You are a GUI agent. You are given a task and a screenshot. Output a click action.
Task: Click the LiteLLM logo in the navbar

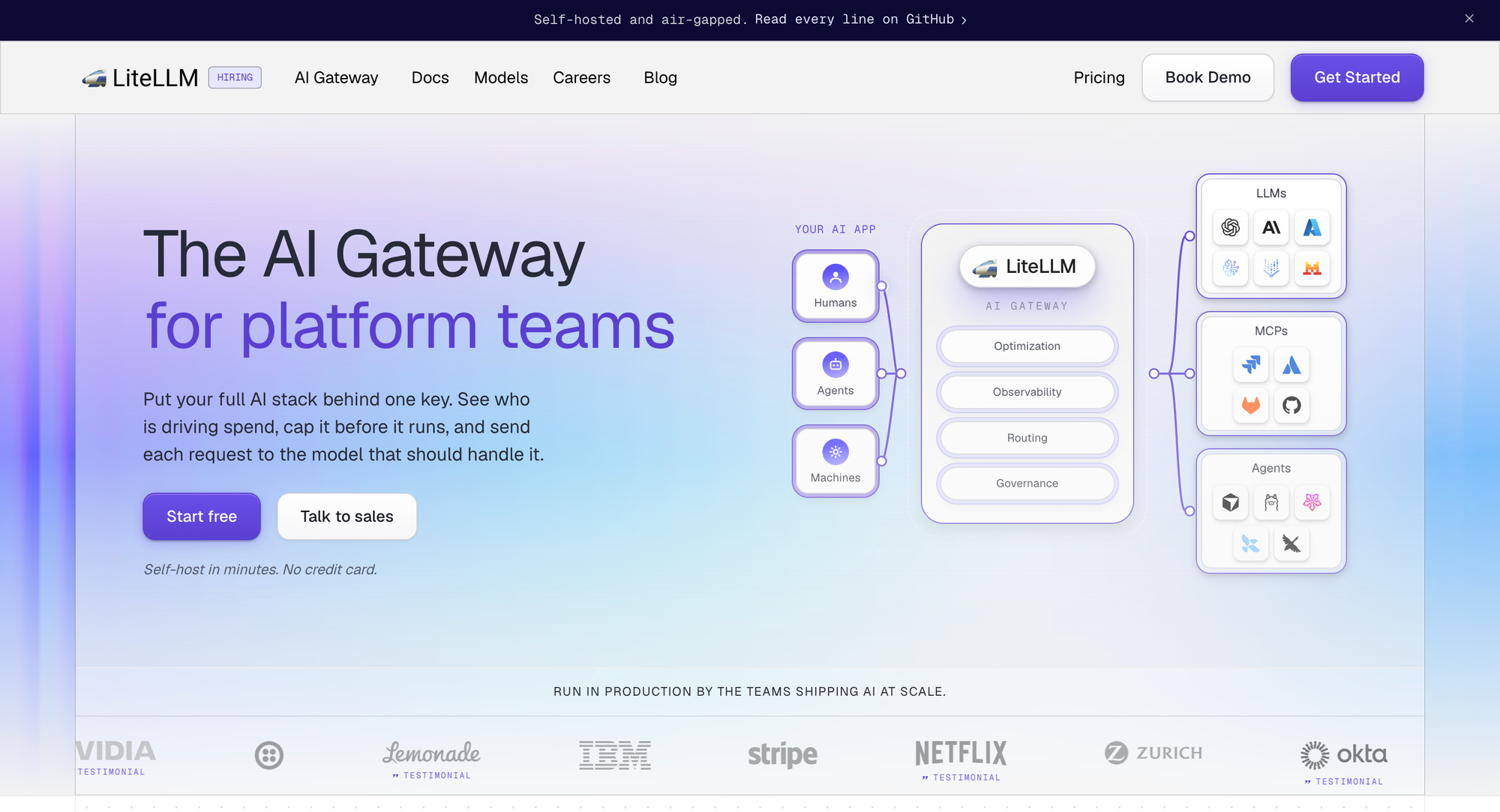click(x=140, y=77)
